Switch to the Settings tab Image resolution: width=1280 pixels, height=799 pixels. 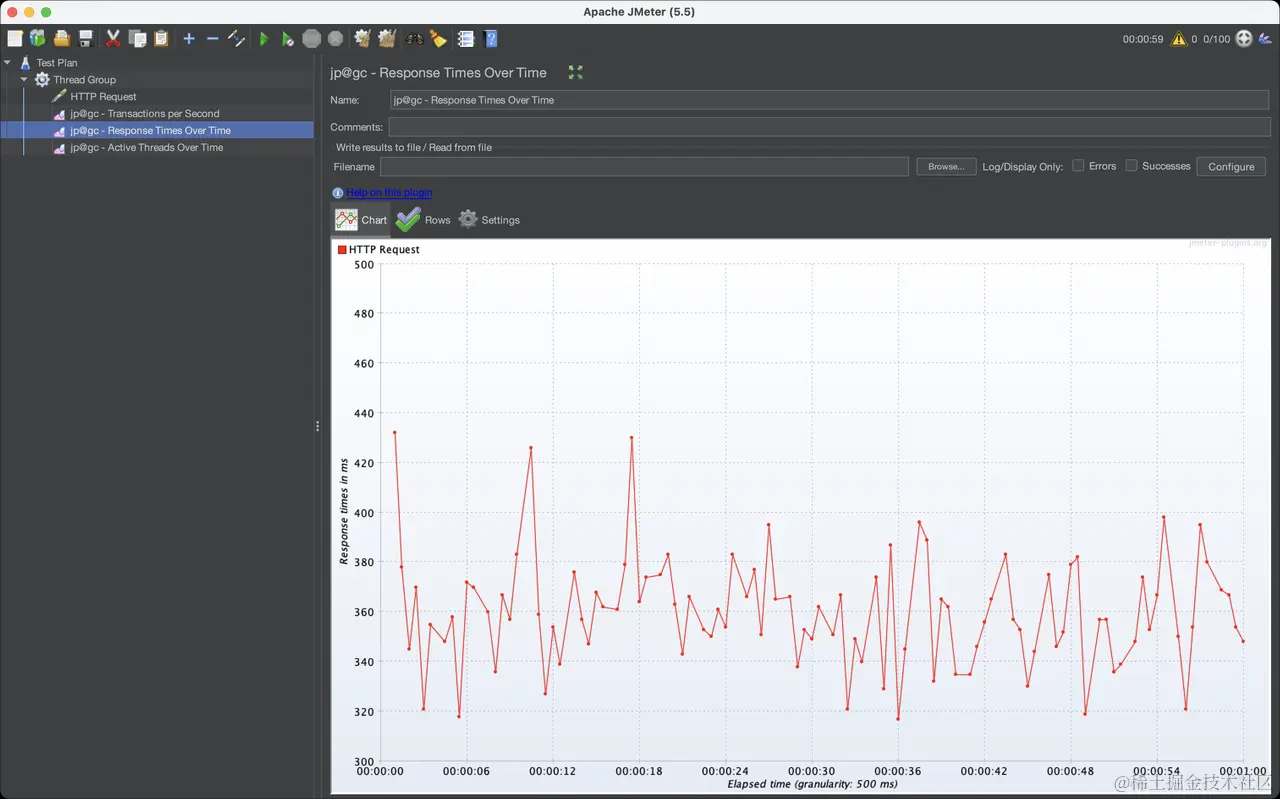(x=489, y=220)
